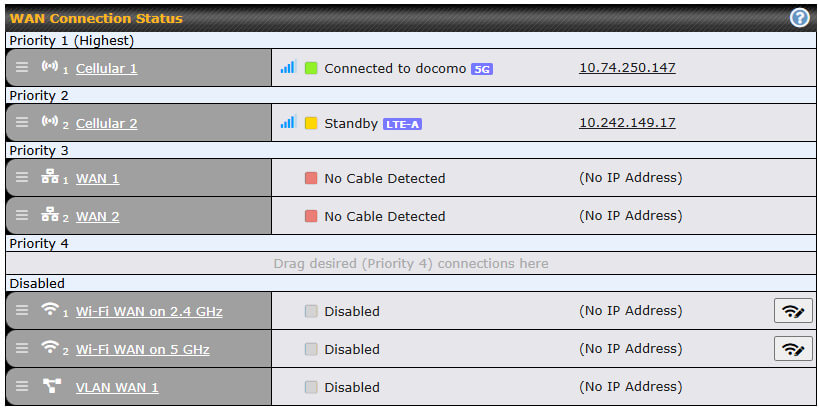Viewport: 819px width, 410px height.
Task: Click signal strength bars for Cellular 2
Action: pos(288,122)
